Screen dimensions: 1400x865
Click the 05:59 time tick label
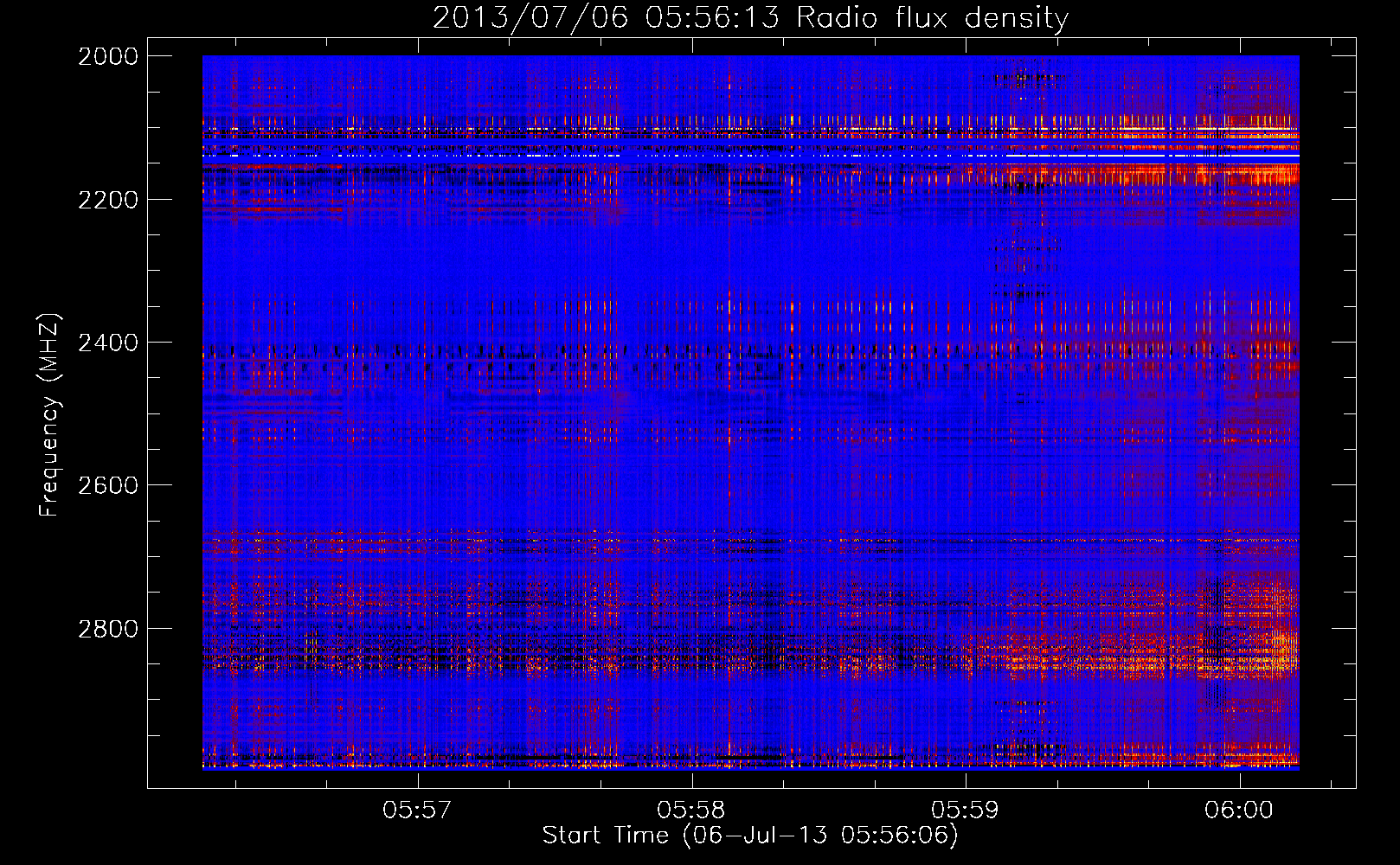pyautogui.click(x=966, y=810)
